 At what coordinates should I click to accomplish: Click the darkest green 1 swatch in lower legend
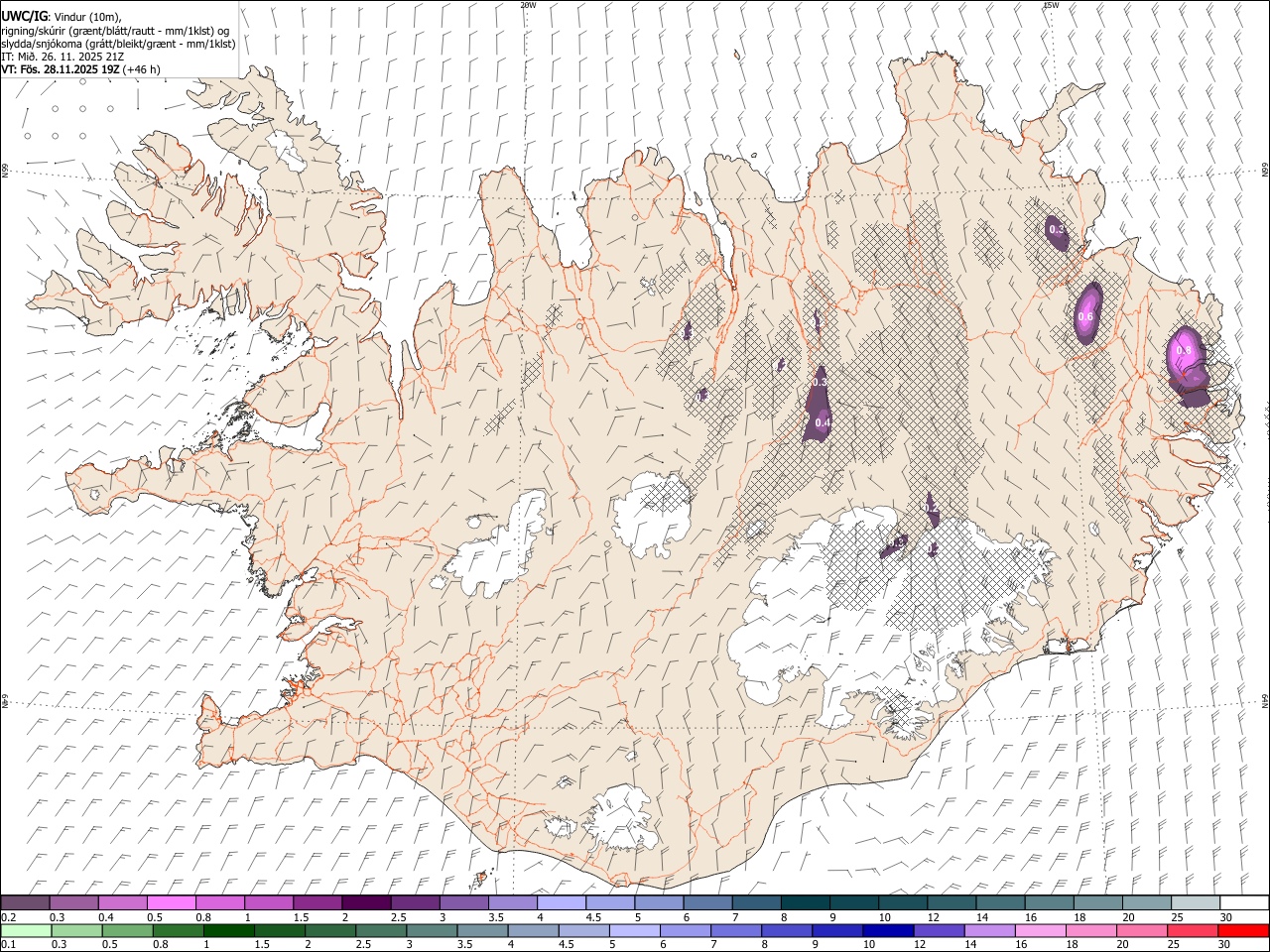click(x=229, y=931)
